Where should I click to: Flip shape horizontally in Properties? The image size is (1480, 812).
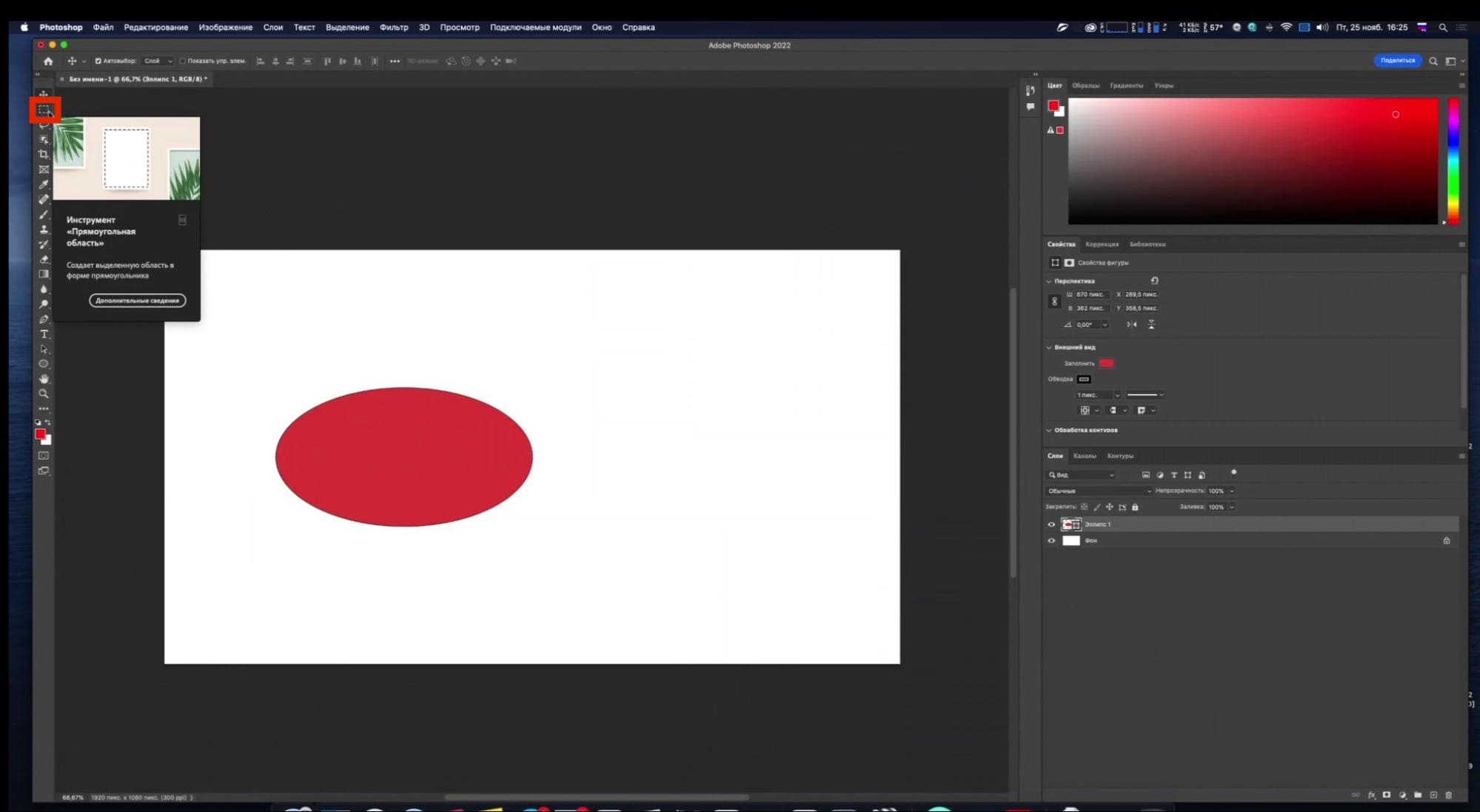[1131, 324]
